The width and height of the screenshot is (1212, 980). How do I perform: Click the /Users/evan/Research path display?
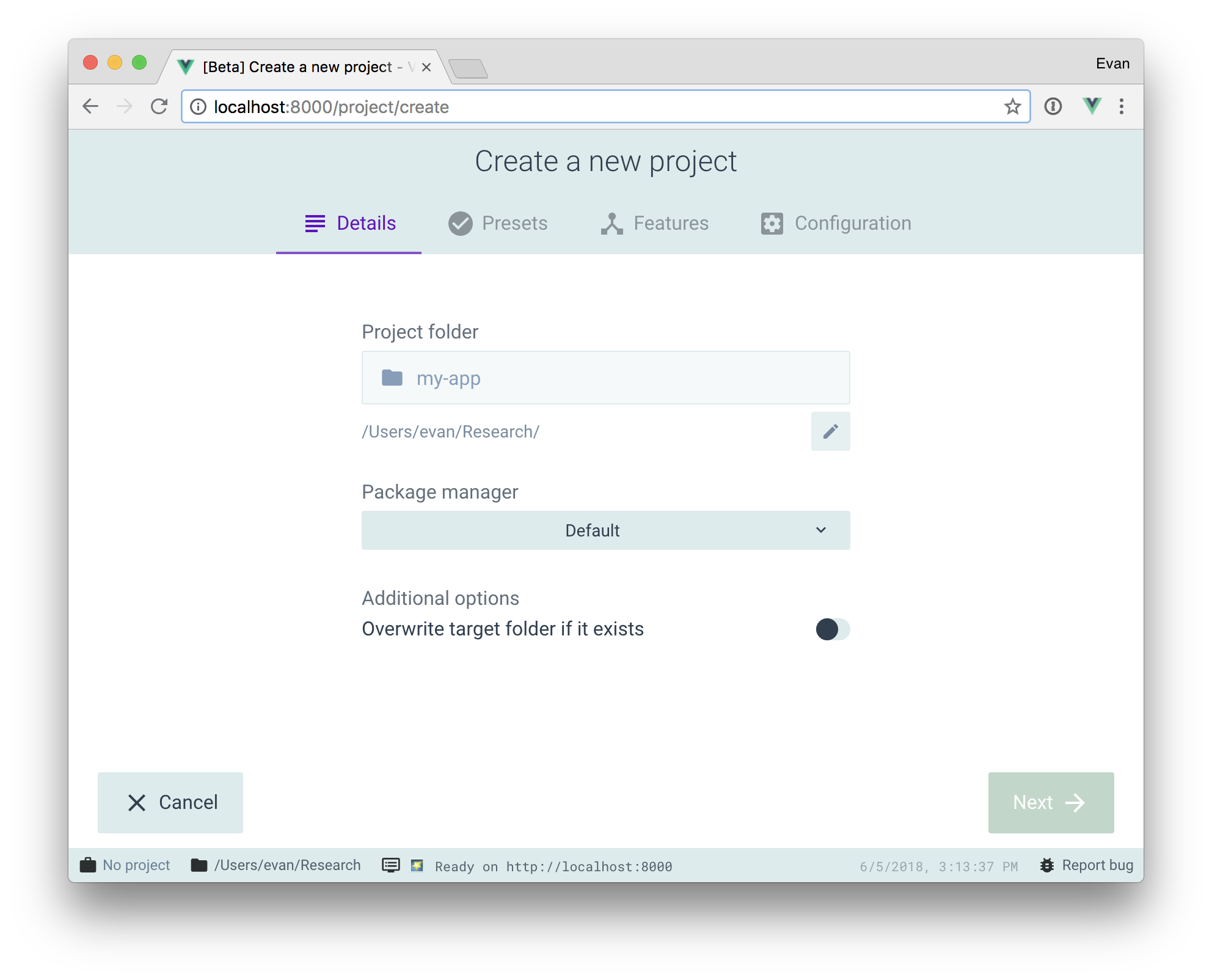450,431
